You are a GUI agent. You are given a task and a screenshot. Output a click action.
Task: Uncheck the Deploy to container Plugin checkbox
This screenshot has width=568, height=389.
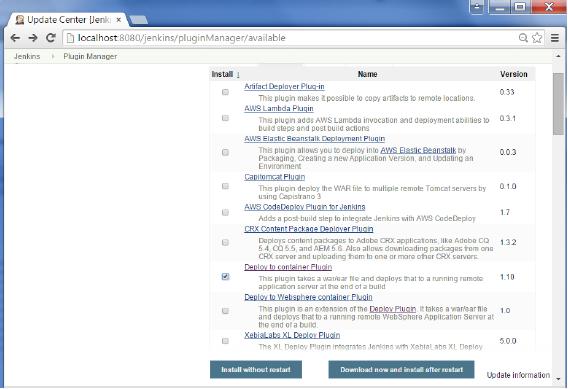point(225,277)
